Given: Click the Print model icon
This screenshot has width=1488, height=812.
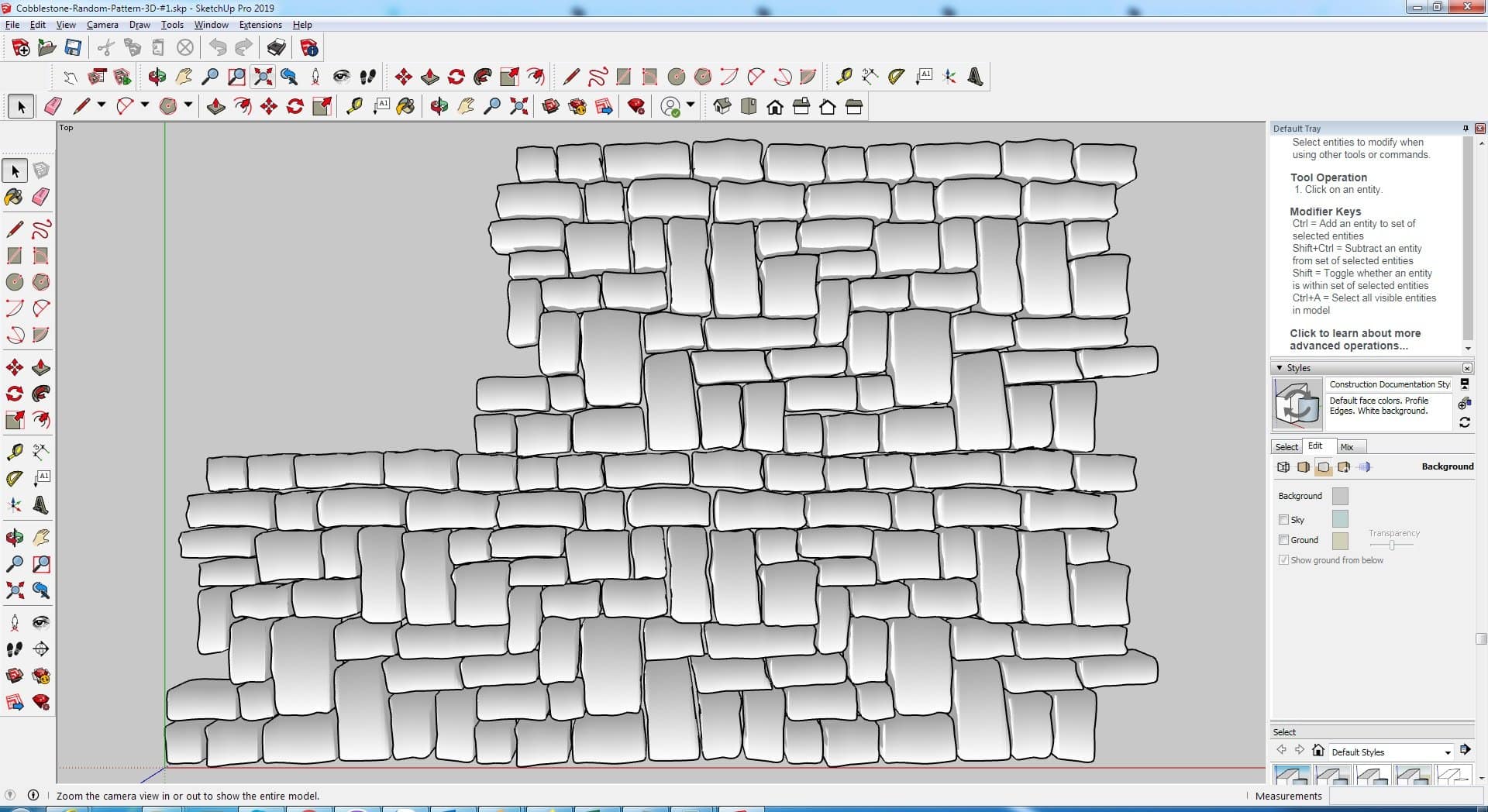Looking at the screenshot, I should click(x=276, y=48).
